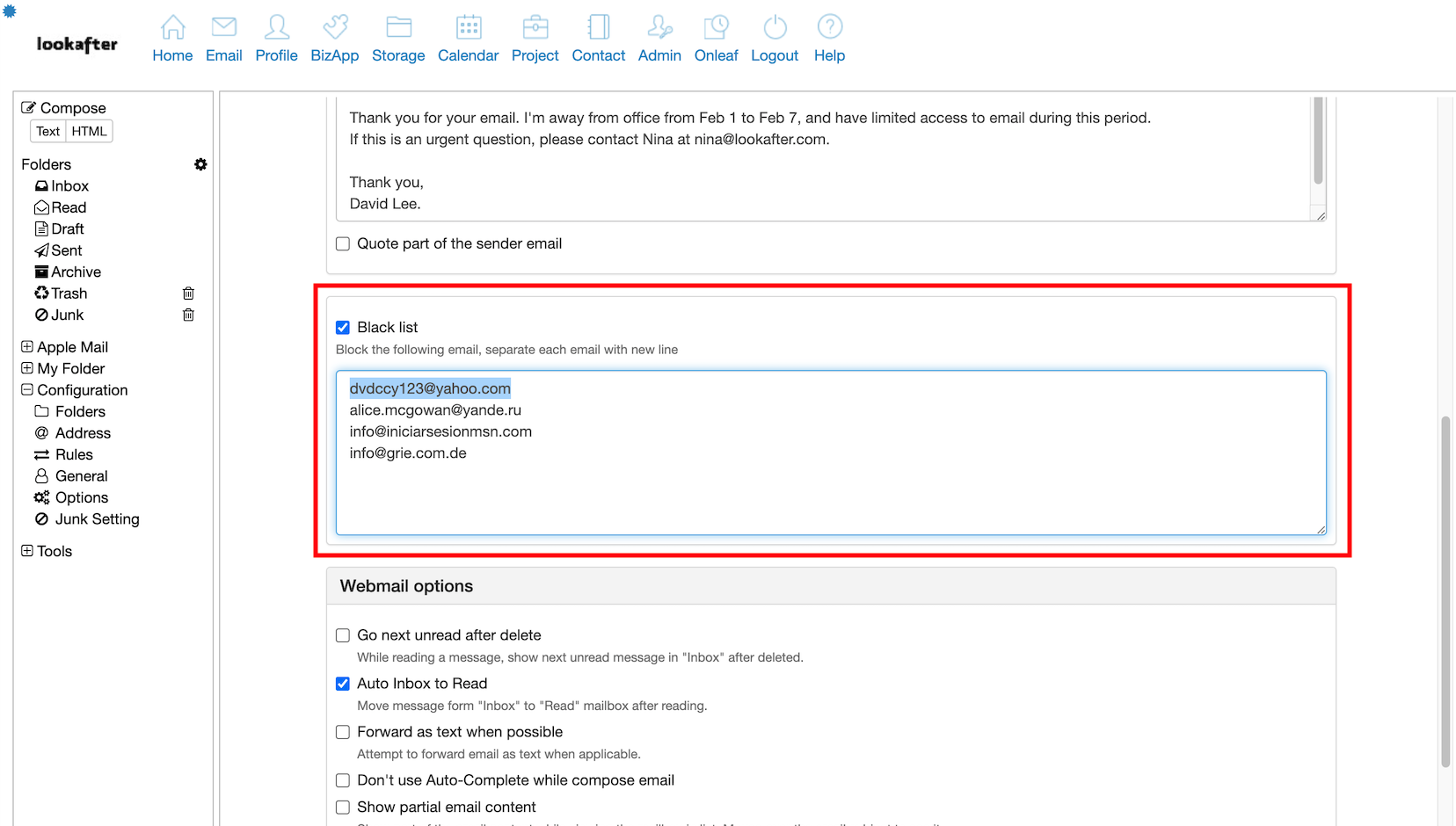Expand the Apple Mail folder tree
This screenshot has width=1456, height=826.
click(27, 347)
